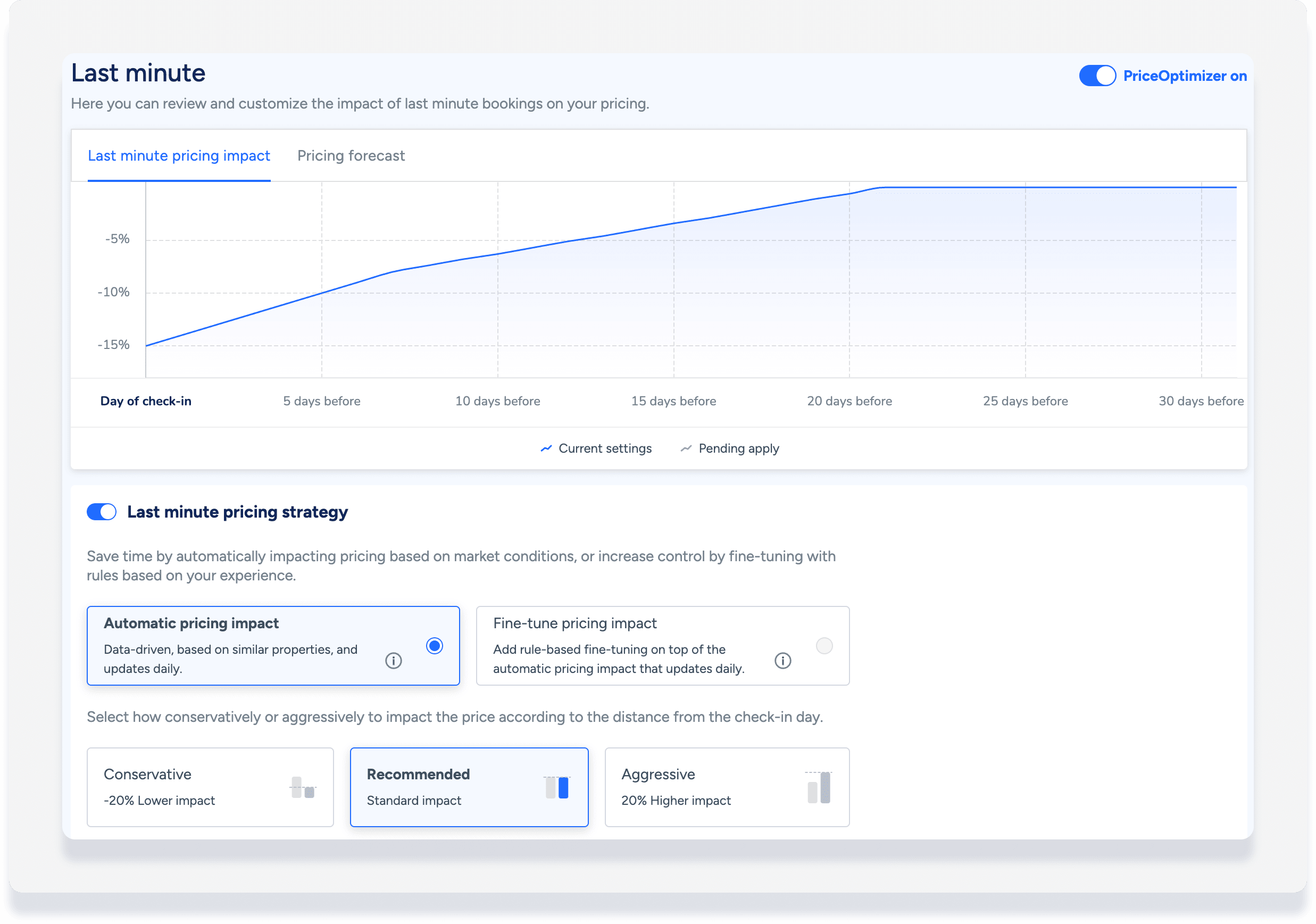Click the Pending apply legend line icon
This screenshot has width=1316, height=924.
[x=686, y=448]
